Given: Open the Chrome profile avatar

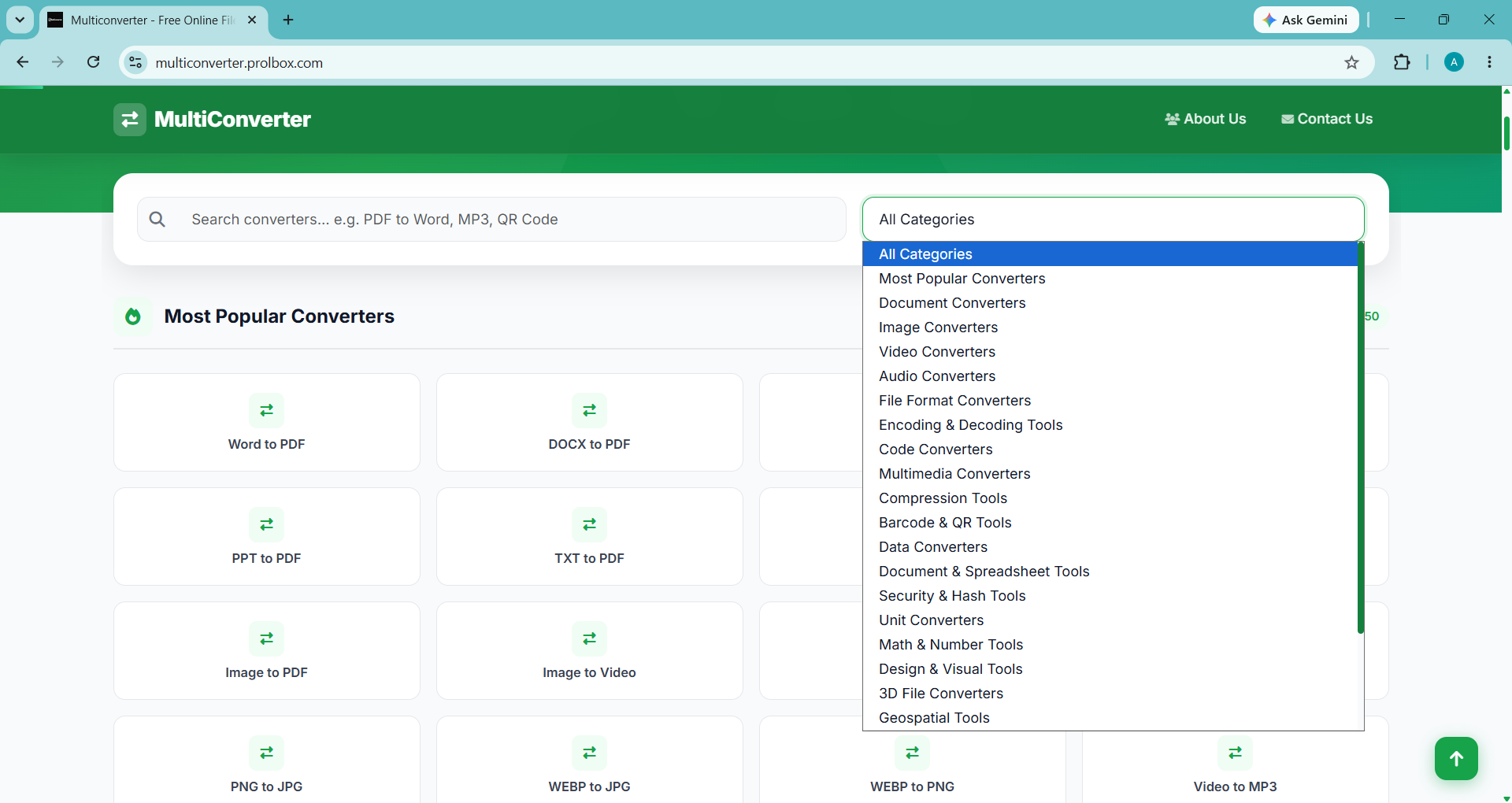Looking at the screenshot, I should (x=1455, y=62).
